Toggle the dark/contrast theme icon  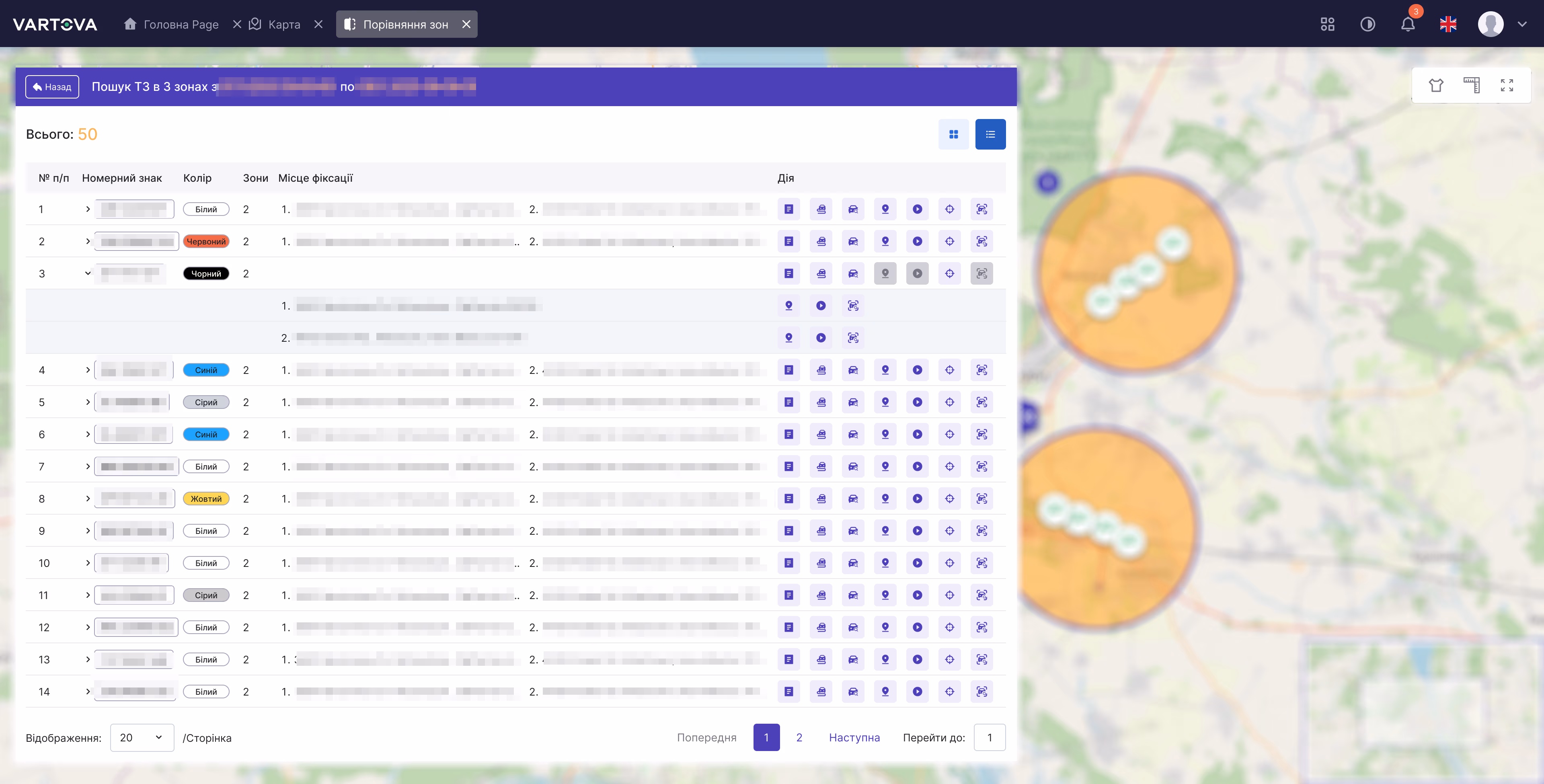[x=1368, y=24]
